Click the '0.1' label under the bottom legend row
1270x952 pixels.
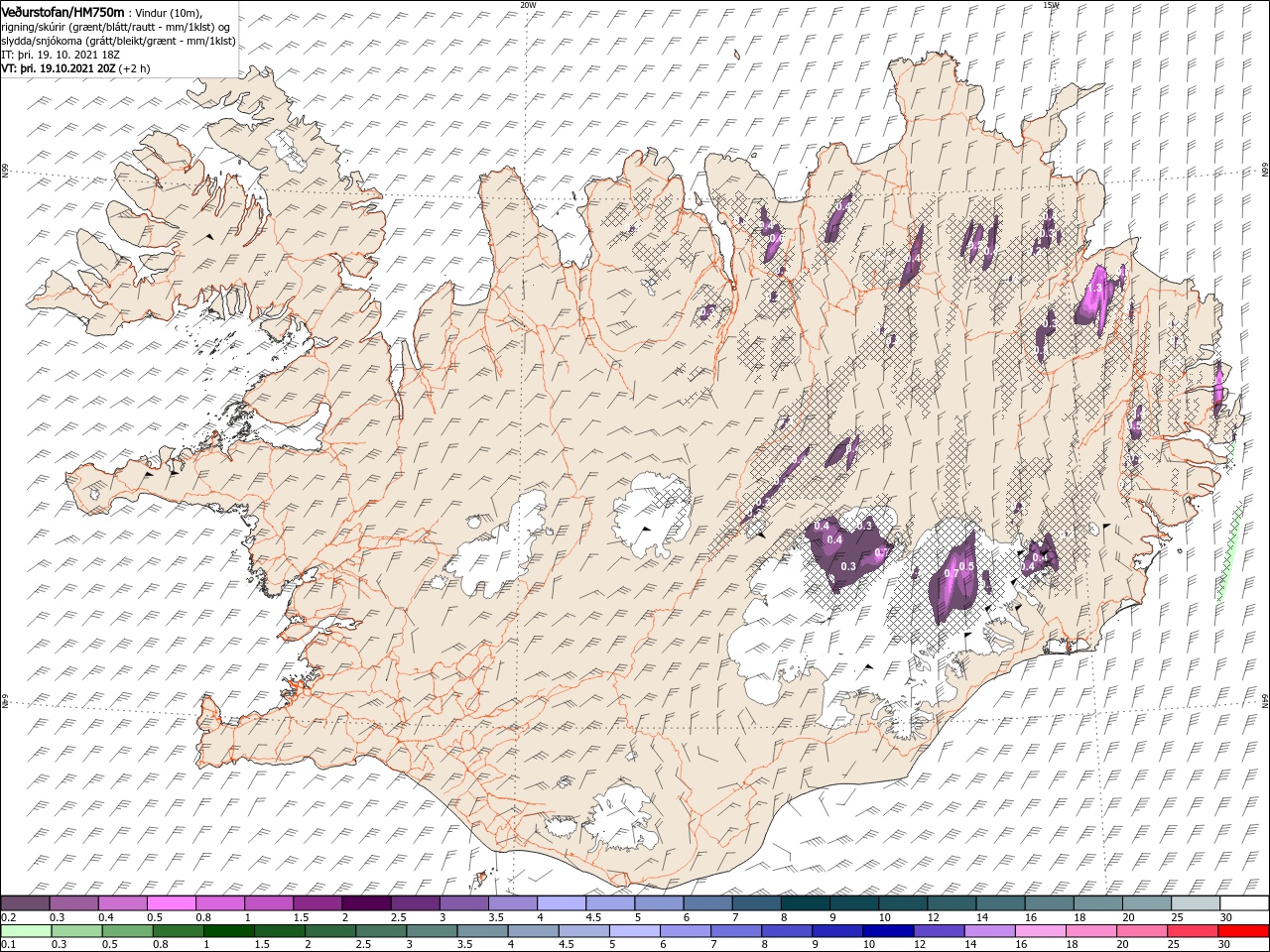point(7,945)
